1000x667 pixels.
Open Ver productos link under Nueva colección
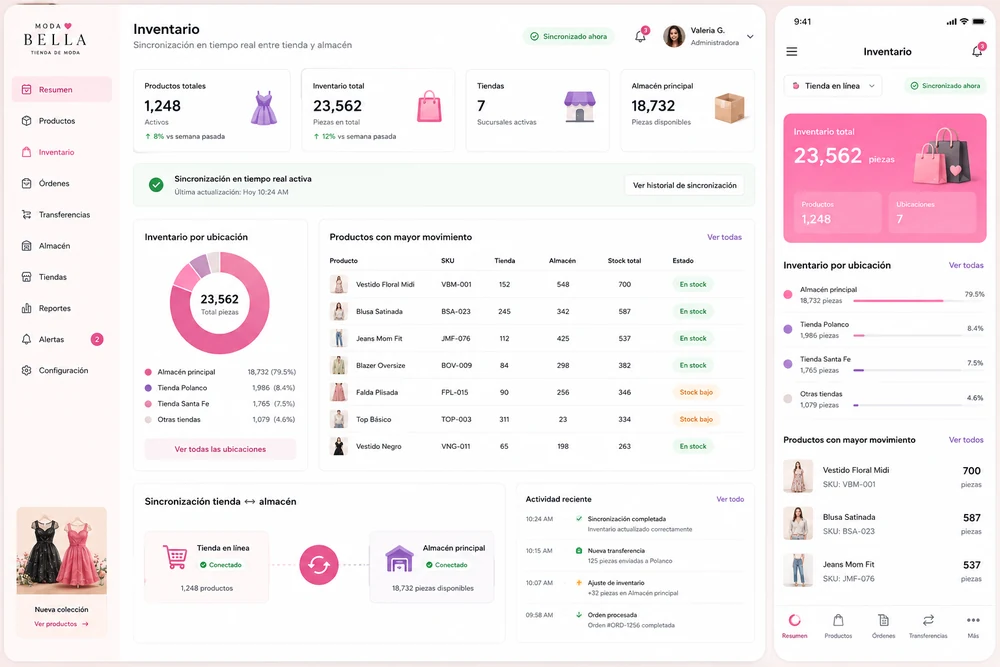61,624
